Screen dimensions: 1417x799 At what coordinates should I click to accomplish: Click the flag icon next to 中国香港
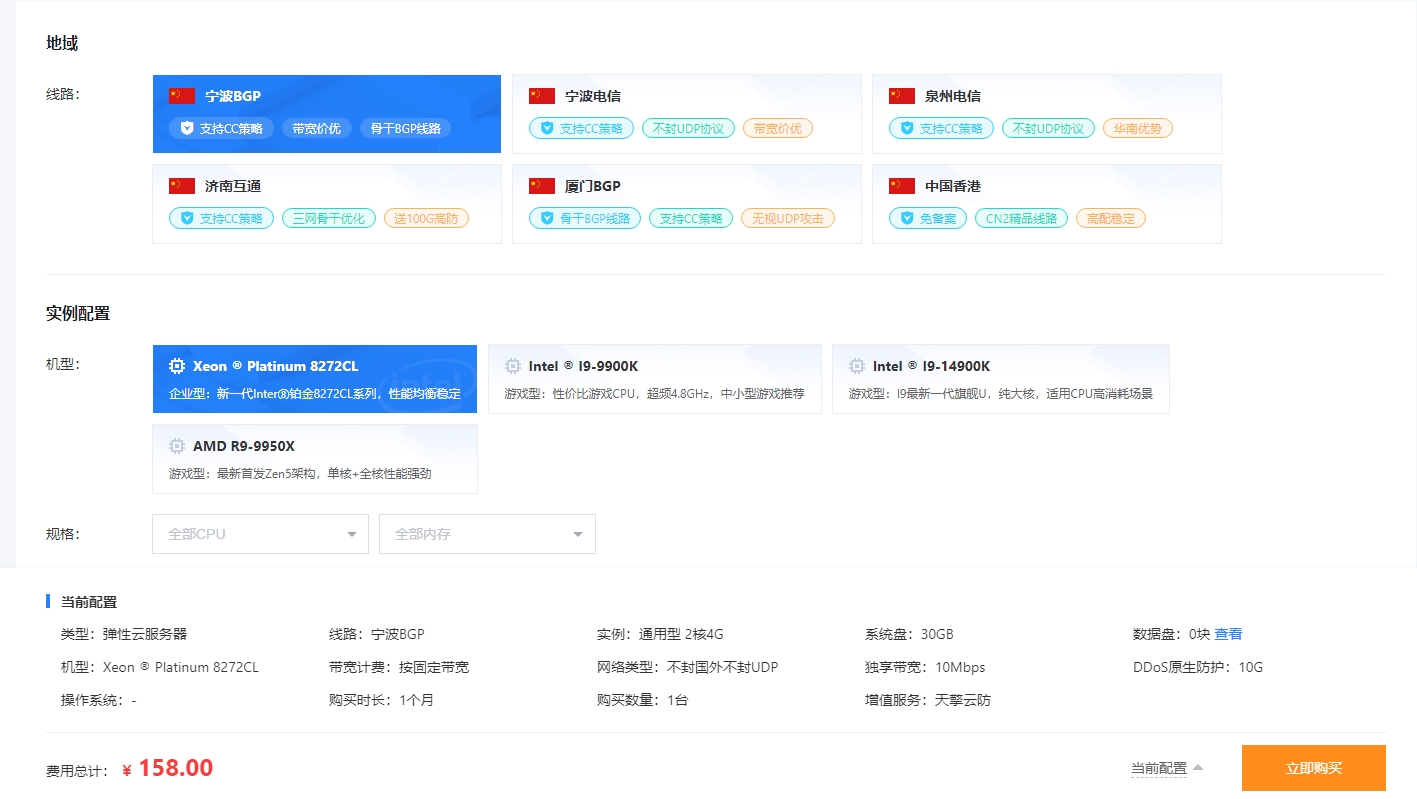coord(901,186)
